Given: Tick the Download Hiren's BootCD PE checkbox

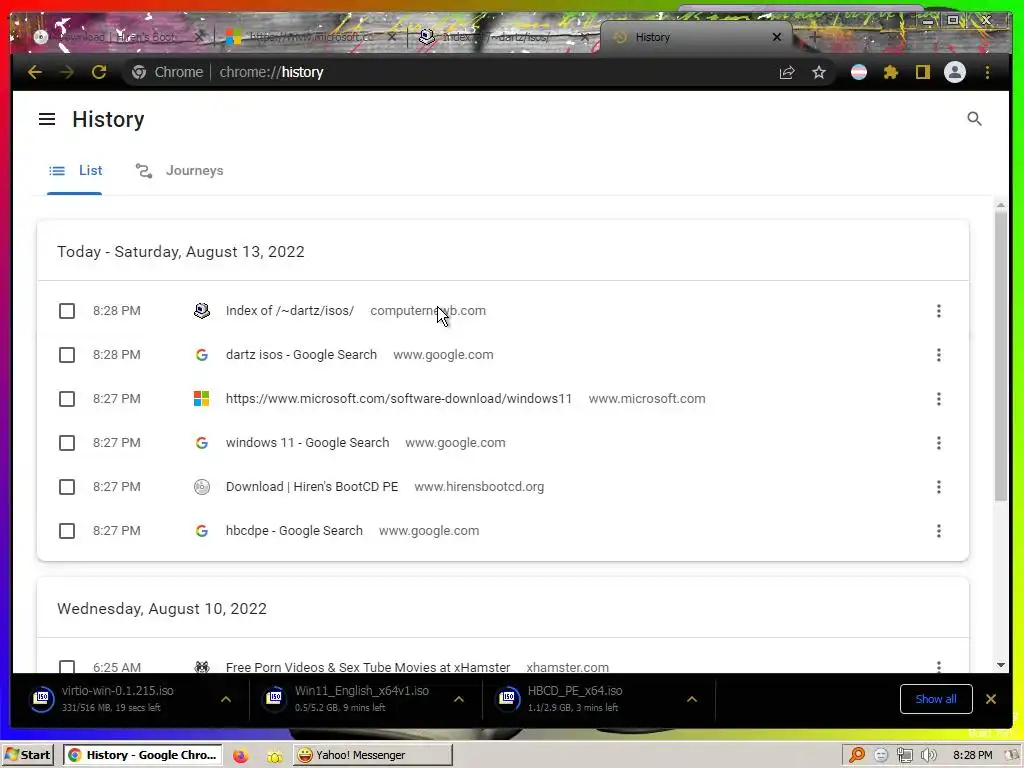Looking at the screenshot, I should click(x=67, y=487).
